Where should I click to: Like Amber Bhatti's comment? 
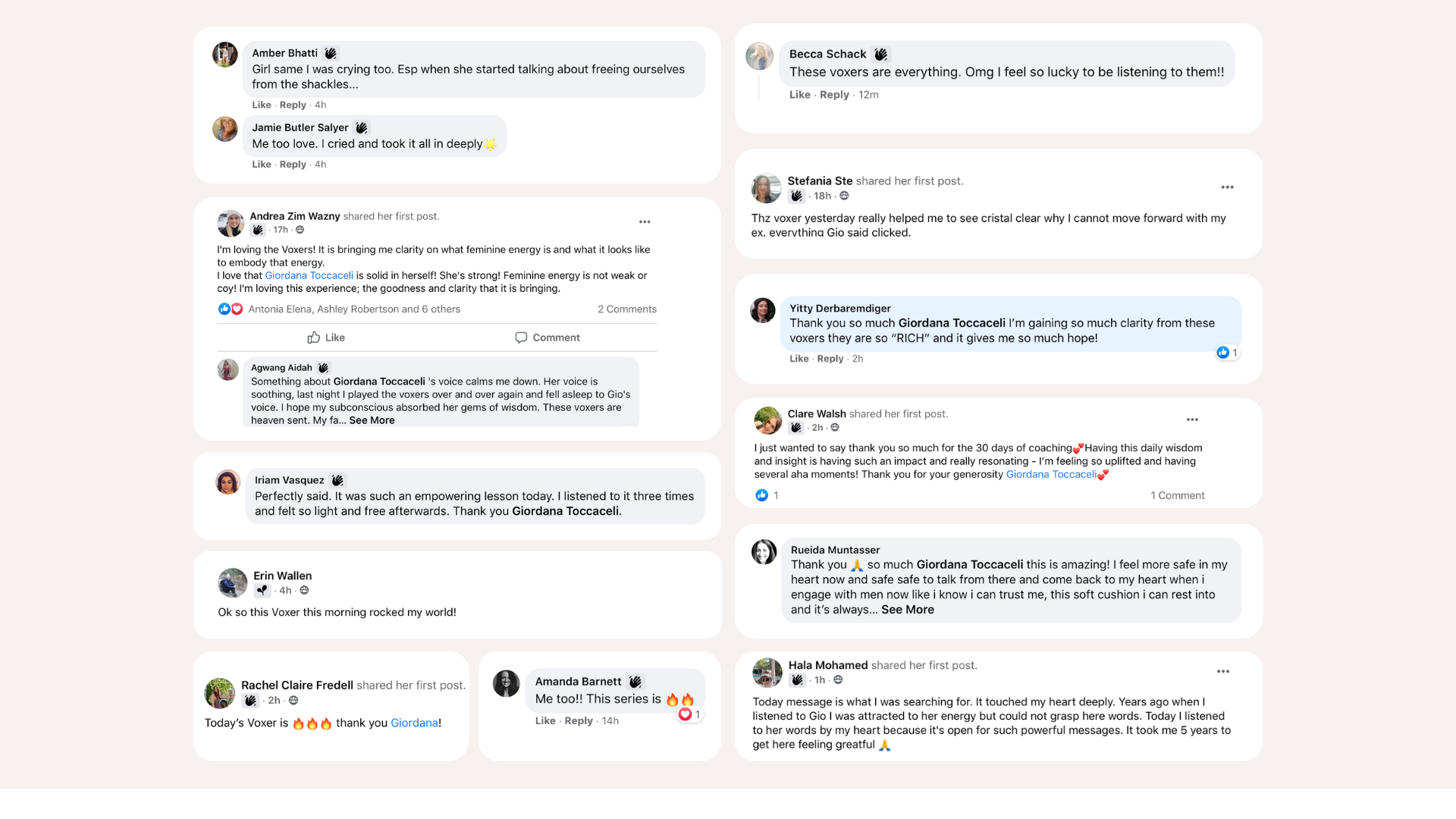point(261,105)
